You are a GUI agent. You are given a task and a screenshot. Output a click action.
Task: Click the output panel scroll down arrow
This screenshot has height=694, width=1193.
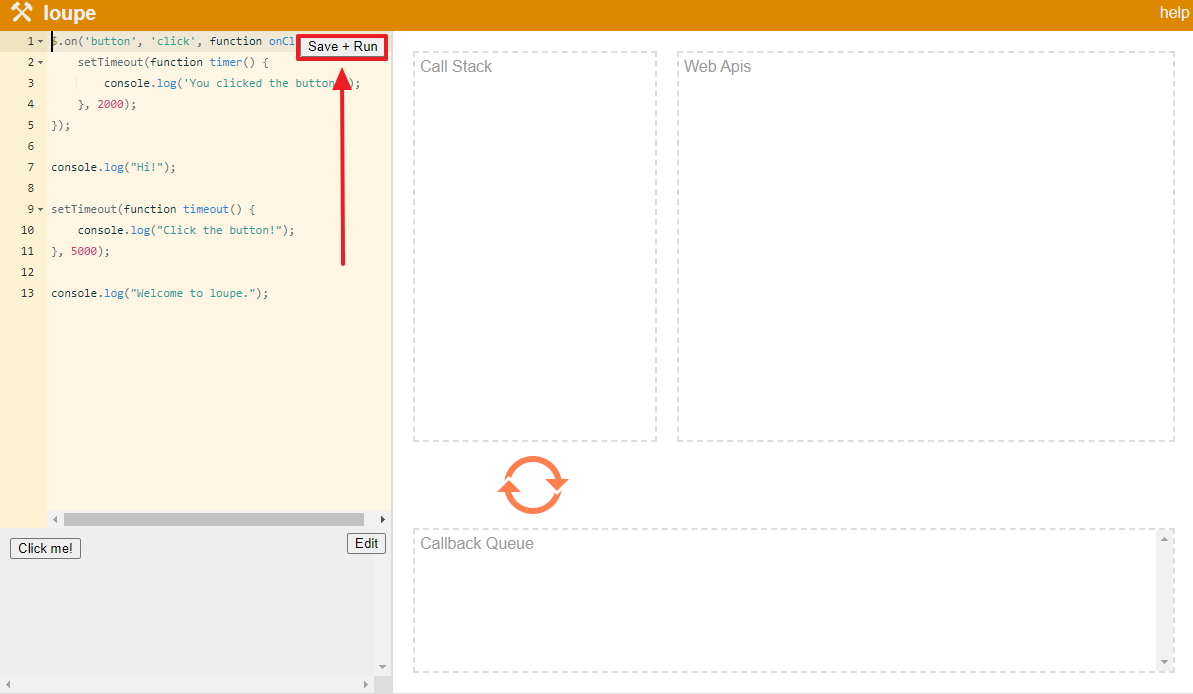click(382, 667)
